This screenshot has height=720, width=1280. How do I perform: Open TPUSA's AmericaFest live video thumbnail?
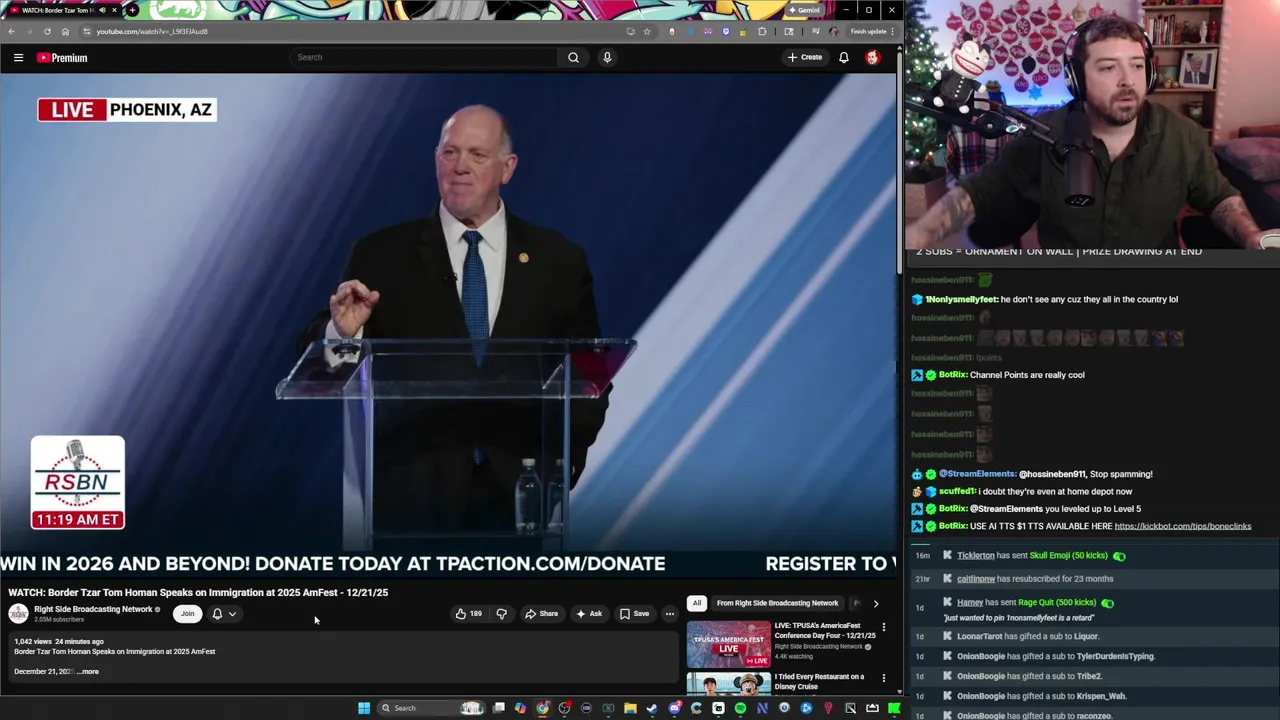point(728,644)
